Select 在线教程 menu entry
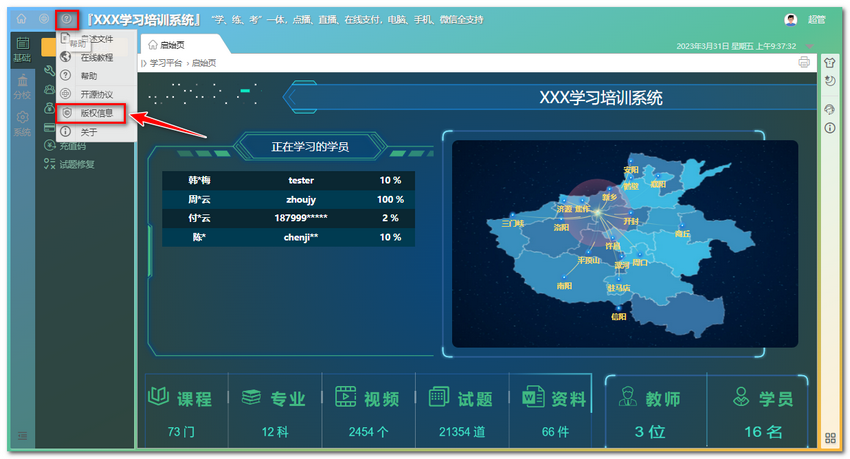Viewport: 850px width, 459px height. [x=96, y=58]
